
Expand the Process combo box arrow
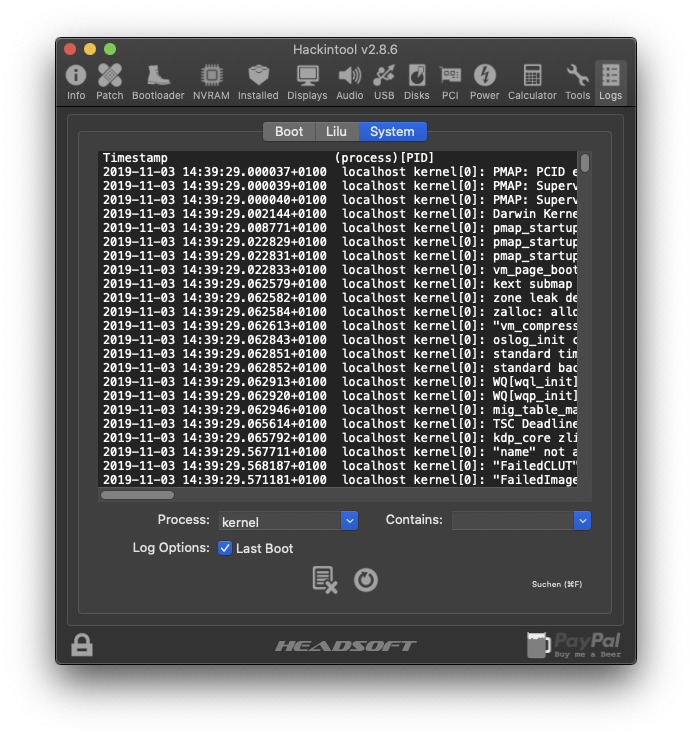pyautogui.click(x=349, y=521)
